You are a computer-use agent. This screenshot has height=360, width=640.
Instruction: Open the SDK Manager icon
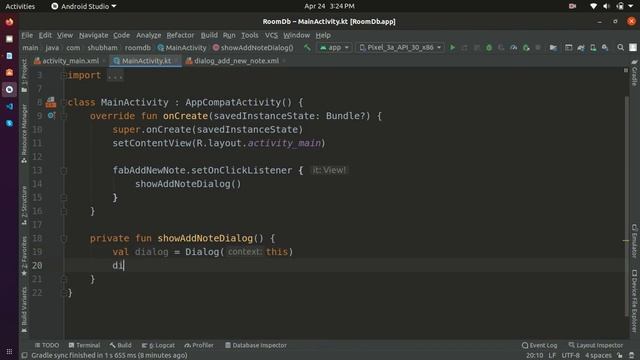coord(605,48)
